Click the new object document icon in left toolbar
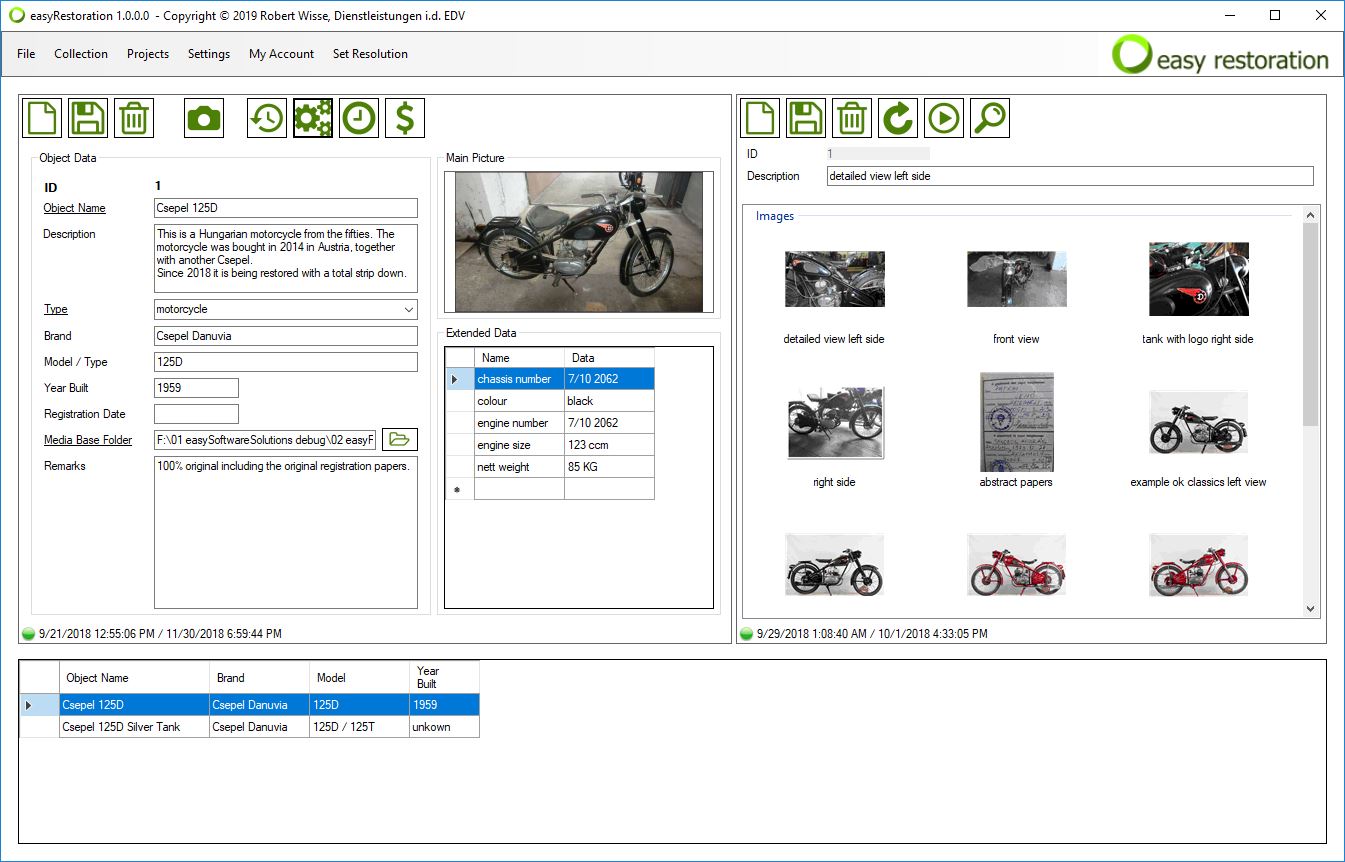The image size is (1345, 862). coord(42,118)
